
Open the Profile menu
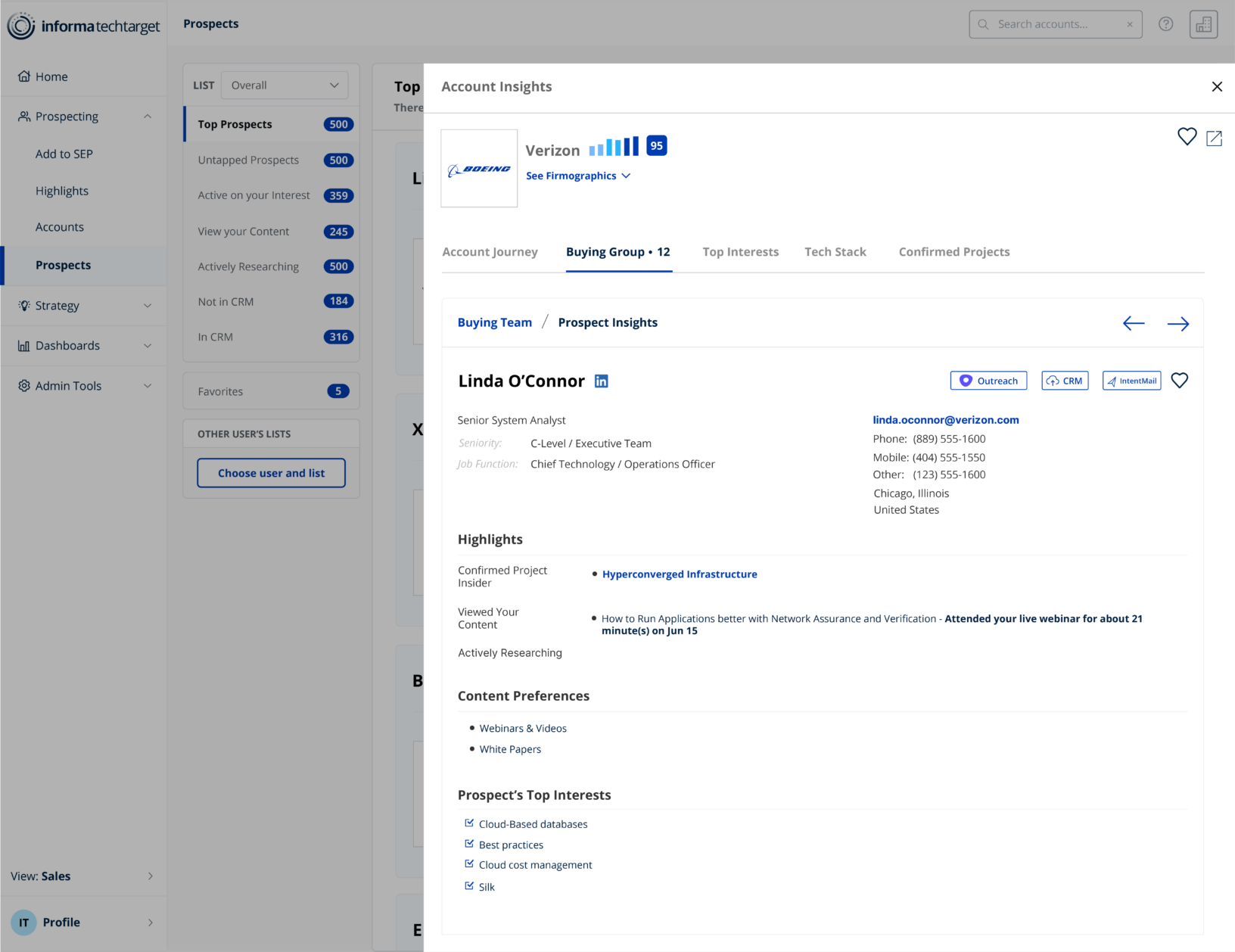click(83, 922)
